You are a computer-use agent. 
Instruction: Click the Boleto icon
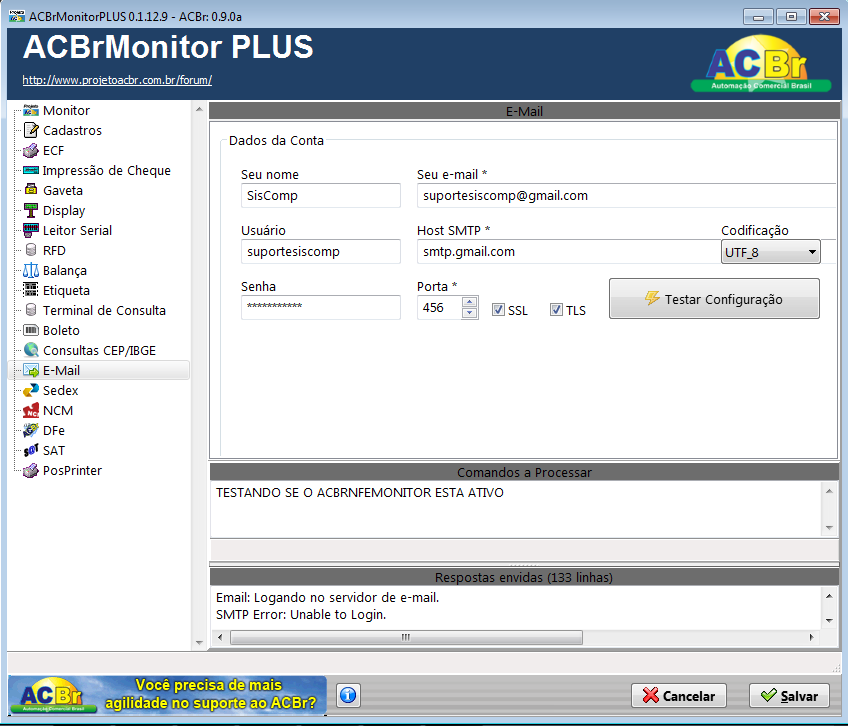31,331
